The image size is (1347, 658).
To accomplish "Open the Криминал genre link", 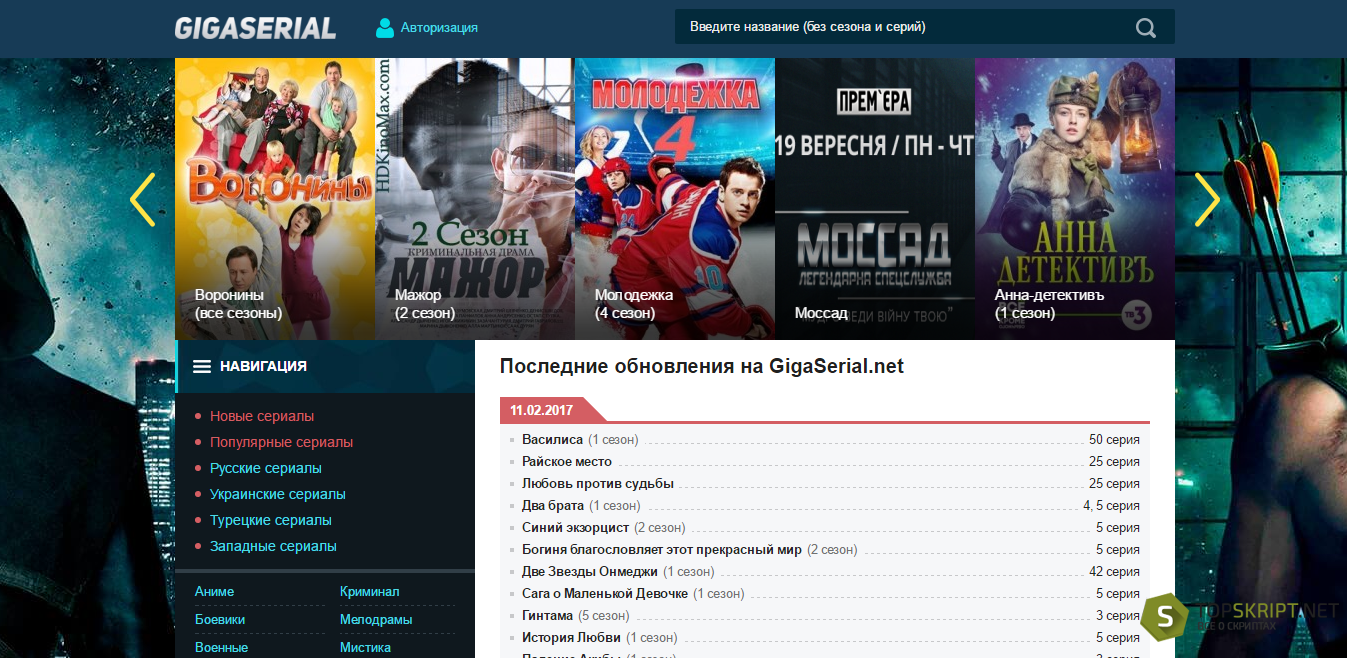I will [x=369, y=591].
